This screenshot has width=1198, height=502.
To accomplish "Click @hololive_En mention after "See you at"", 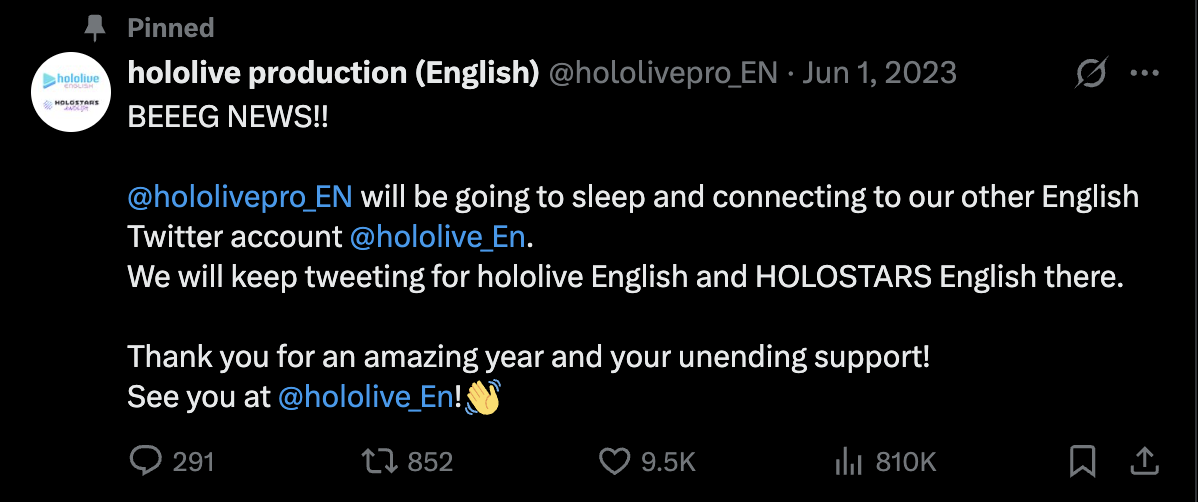I will (x=365, y=397).
